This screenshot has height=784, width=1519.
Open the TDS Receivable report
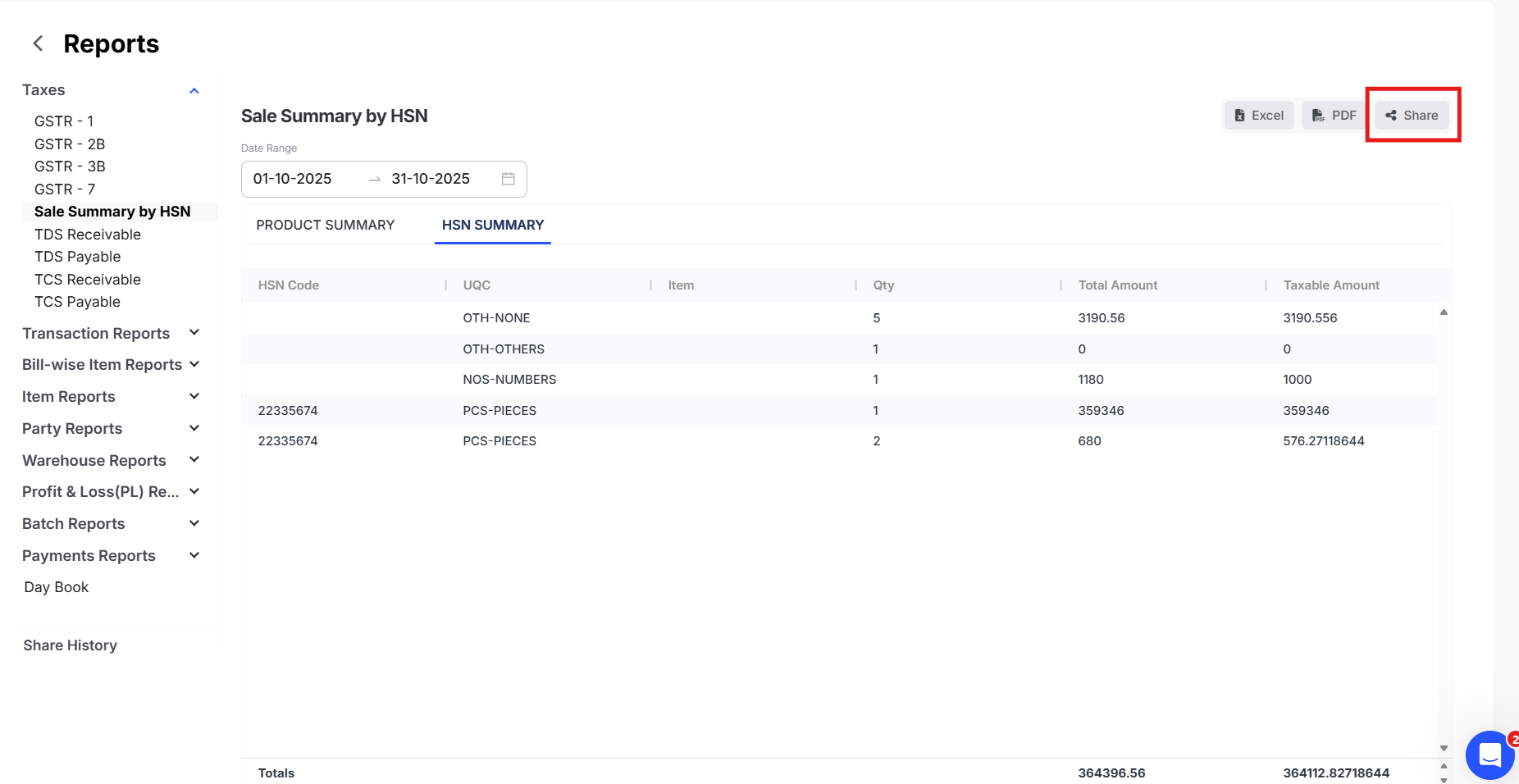pos(88,235)
